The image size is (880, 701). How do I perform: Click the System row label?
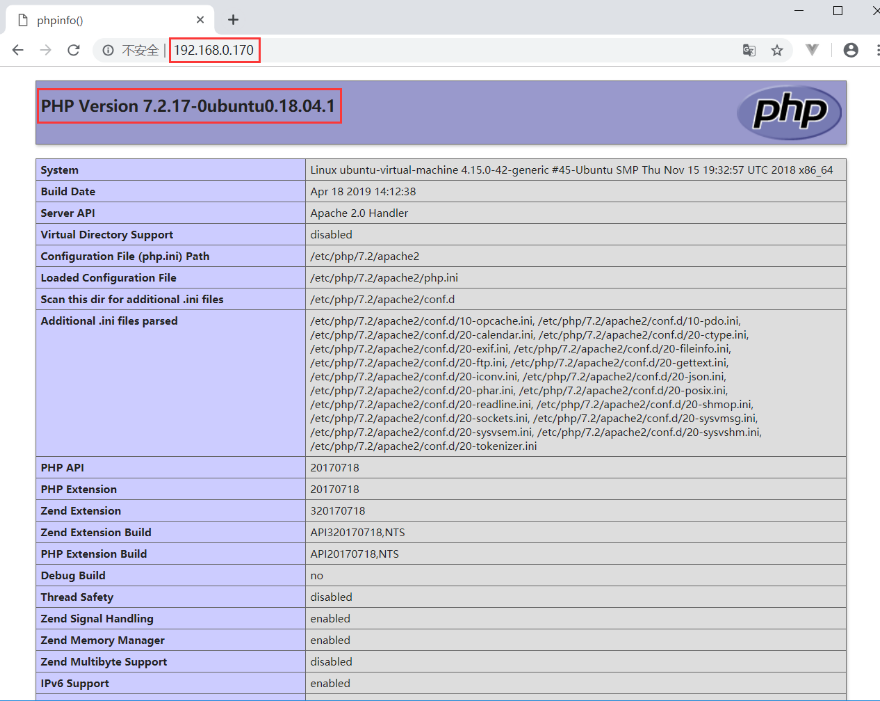click(59, 170)
